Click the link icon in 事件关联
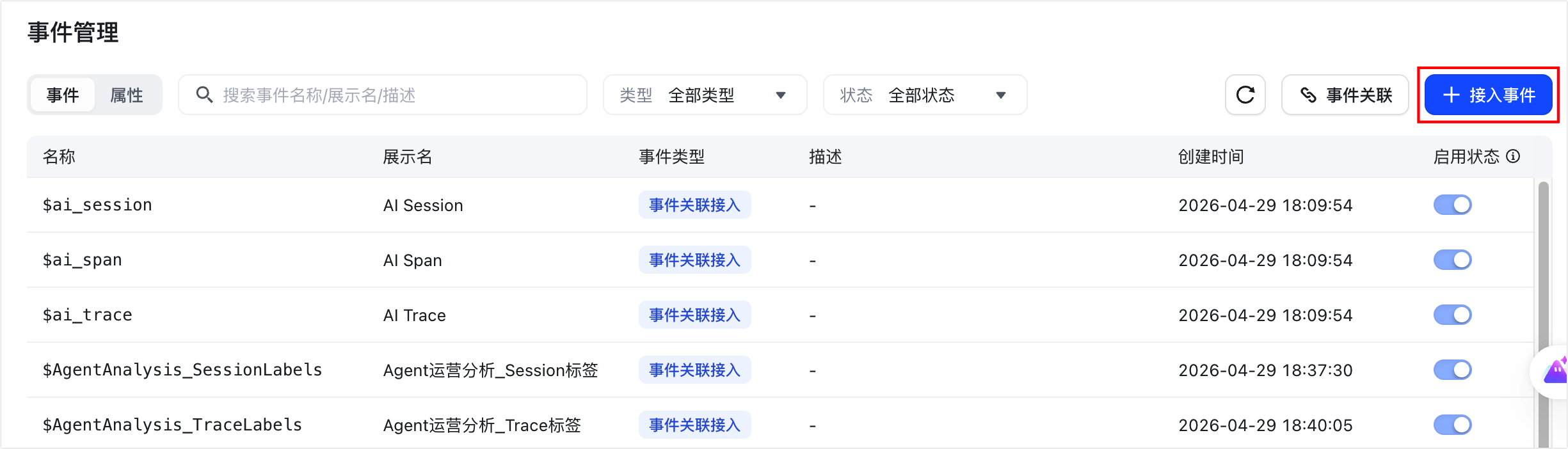The width and height of the screenshot is (1568, 449). point(1308,95)
